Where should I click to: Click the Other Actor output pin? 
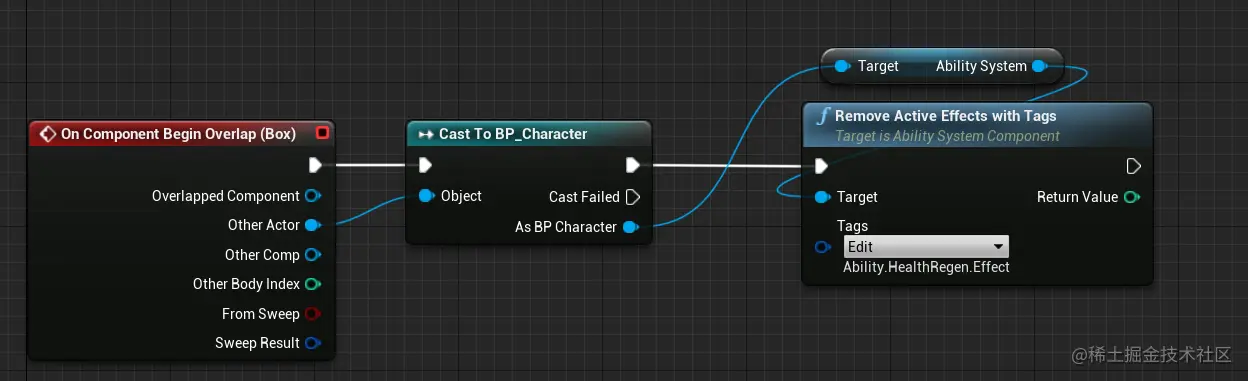click(312, 225)
